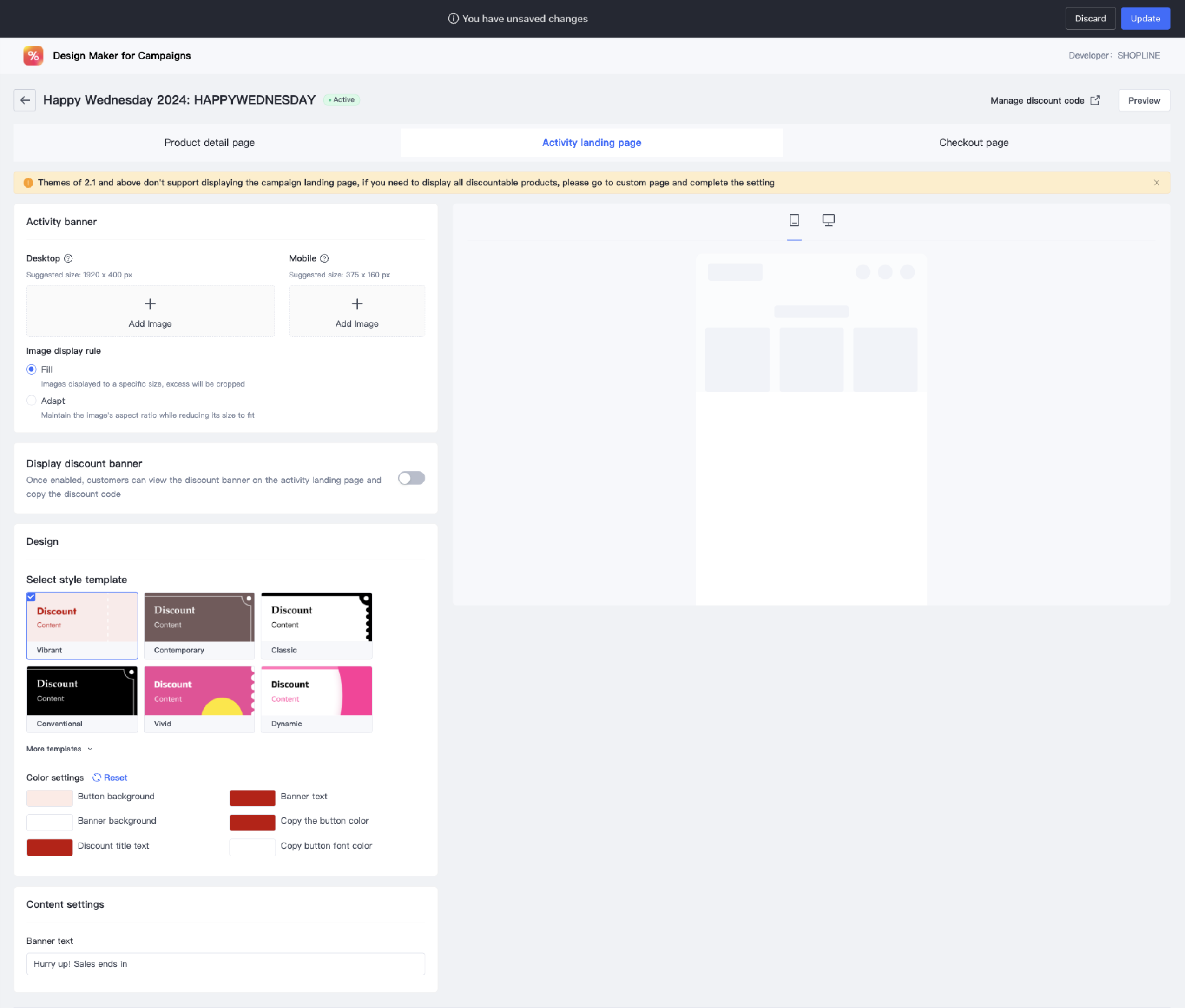Image resolution: width=1185 pixels, height=1008 pixels.
Task: Switch preview to desktop monitor icon
Action: [x=828, y=220]
